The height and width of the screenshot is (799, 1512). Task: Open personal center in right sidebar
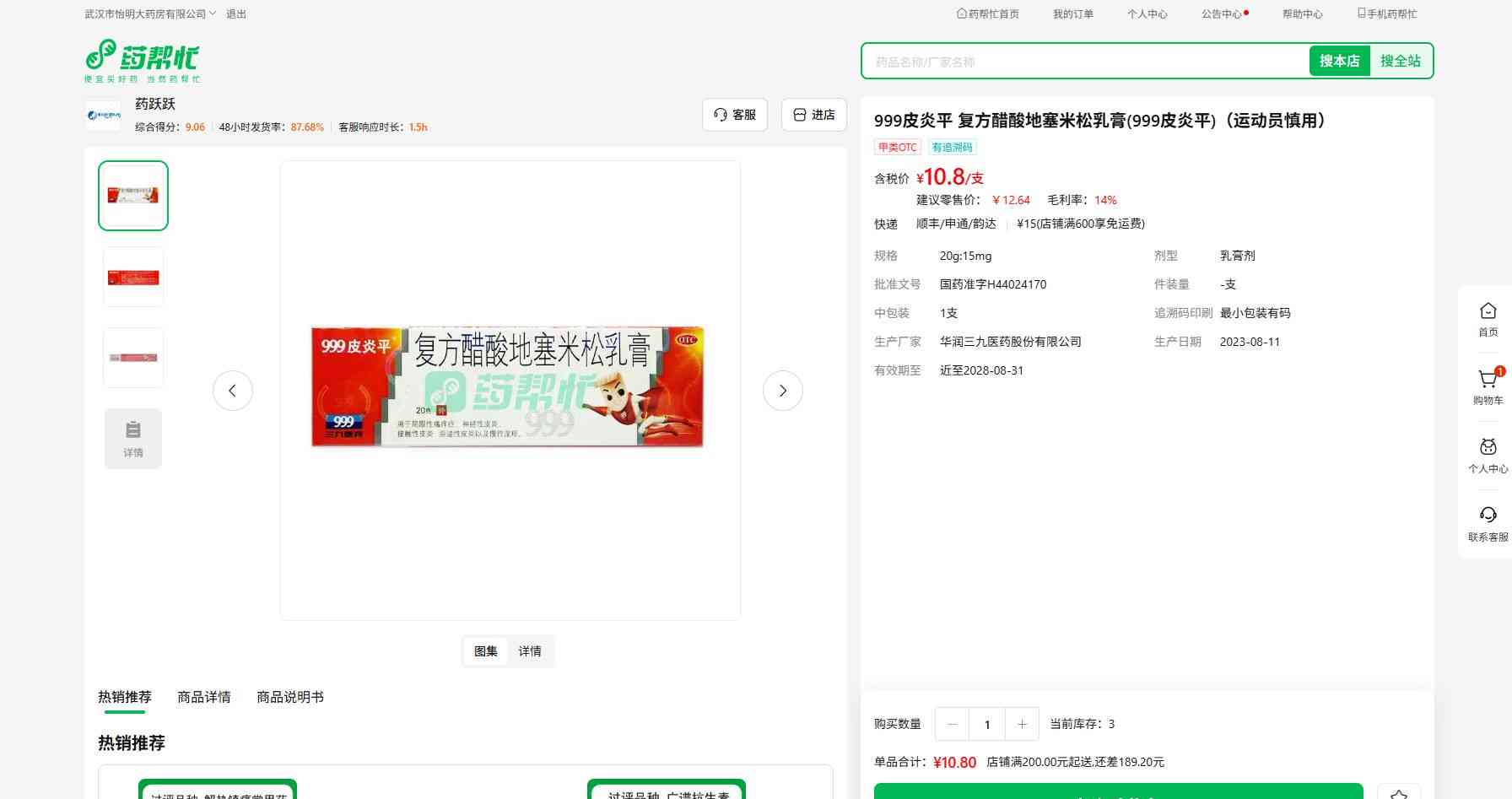[1488, 455]
